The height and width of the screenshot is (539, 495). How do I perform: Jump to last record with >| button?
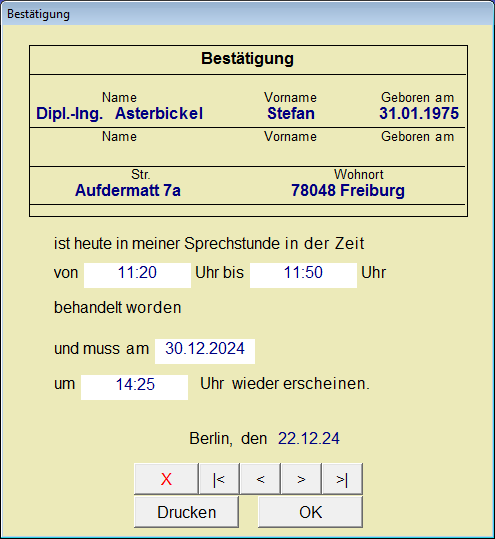pos(342,478)
